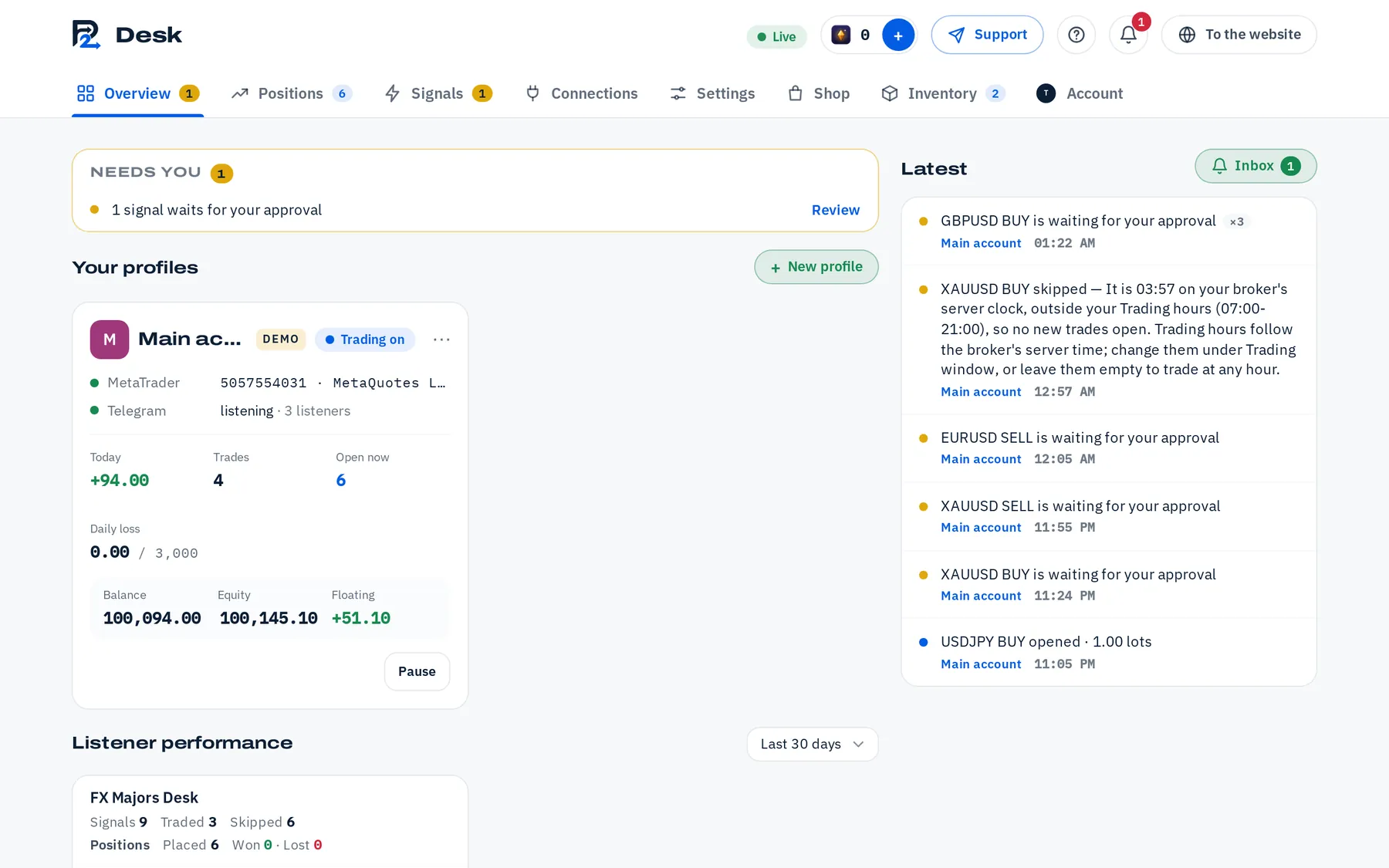Screen dimensions: 1389x868
Task: Click the FX Majors Desk listener title
Action: pyautogui.click(x=144, y=798)
